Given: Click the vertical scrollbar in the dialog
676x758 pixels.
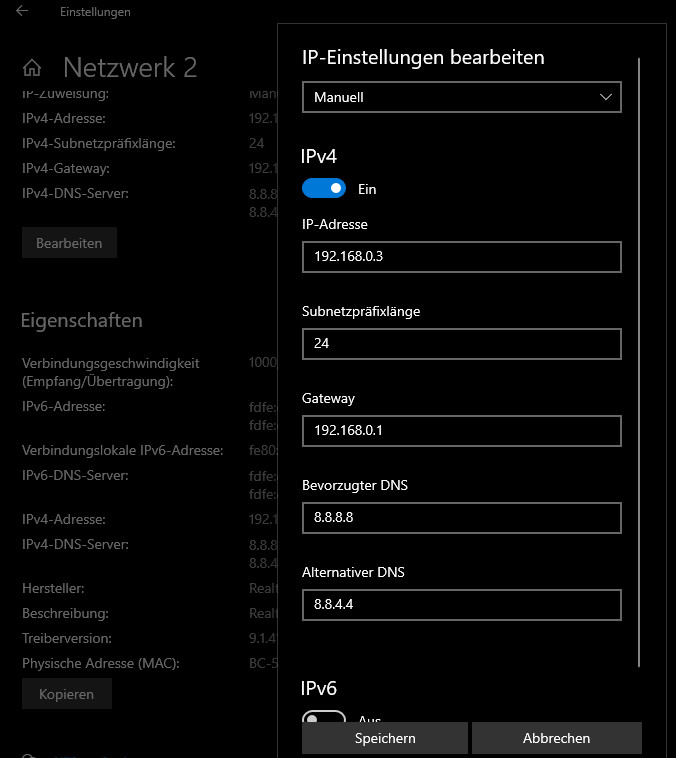Looking at the screenshot, I should (x=638, y=360).
